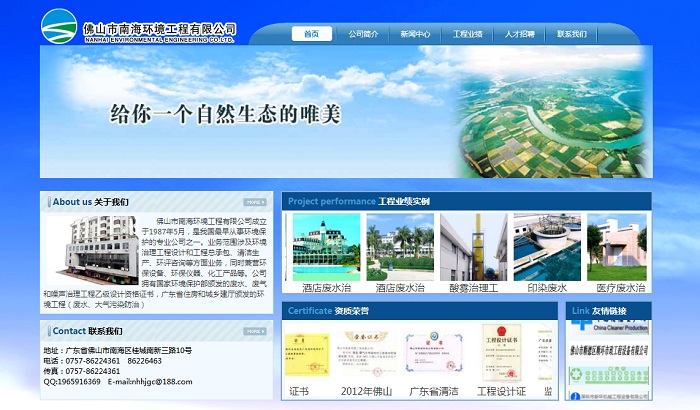
Task: Open the blue-roofed hotel wastewater project thumbnail
Action: [321, 246]
